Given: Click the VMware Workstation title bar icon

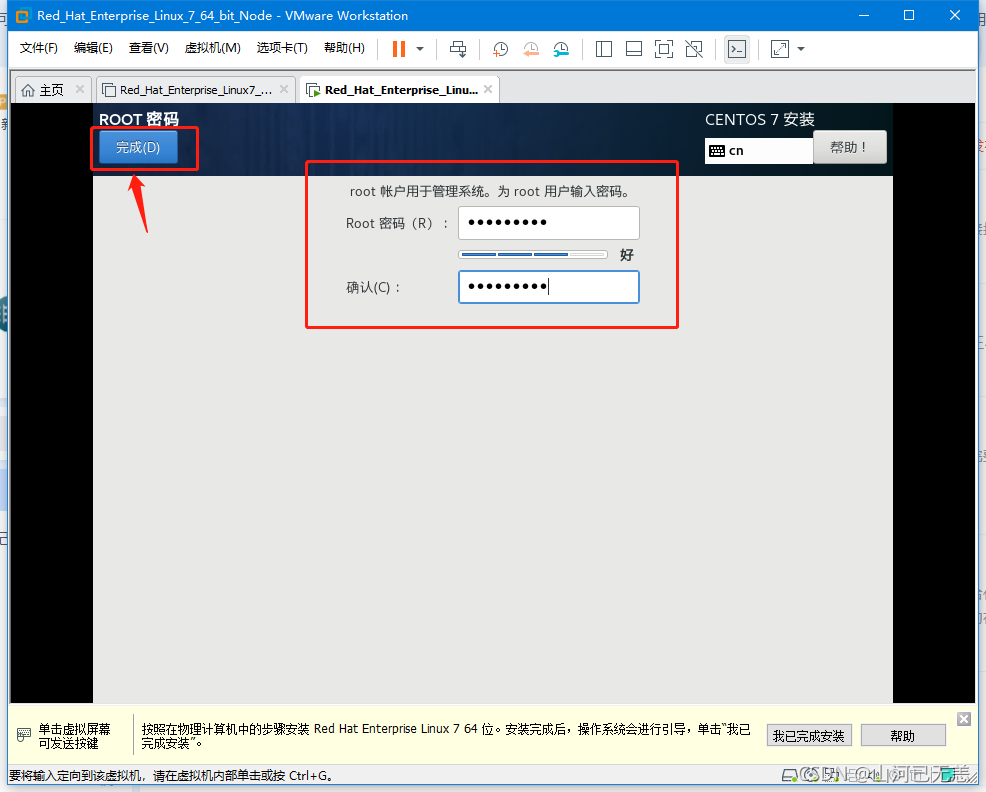Looking at the screenshot, I should coord(23,16).
